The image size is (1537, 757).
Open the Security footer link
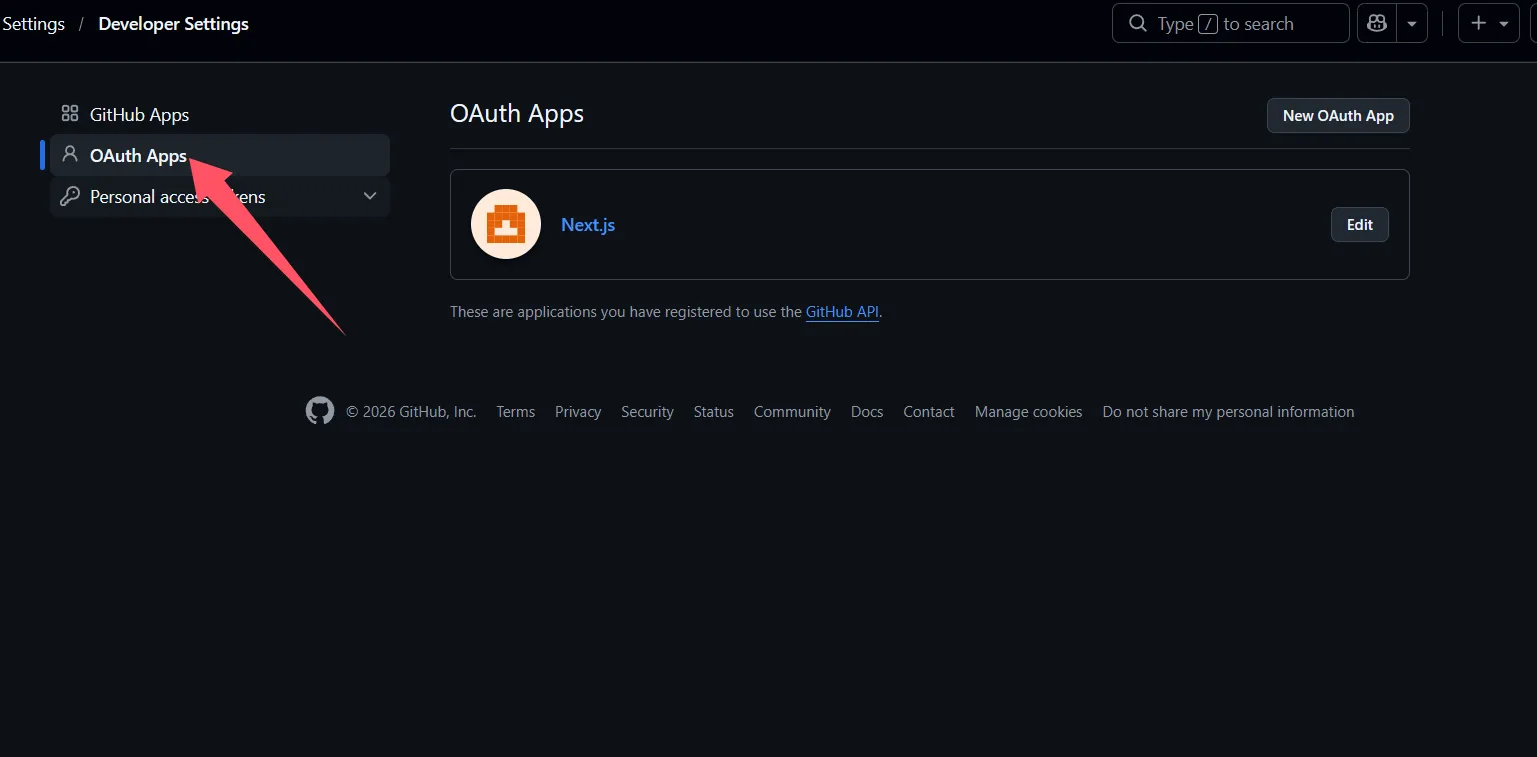pyautogui.click(x=647, y=412)
